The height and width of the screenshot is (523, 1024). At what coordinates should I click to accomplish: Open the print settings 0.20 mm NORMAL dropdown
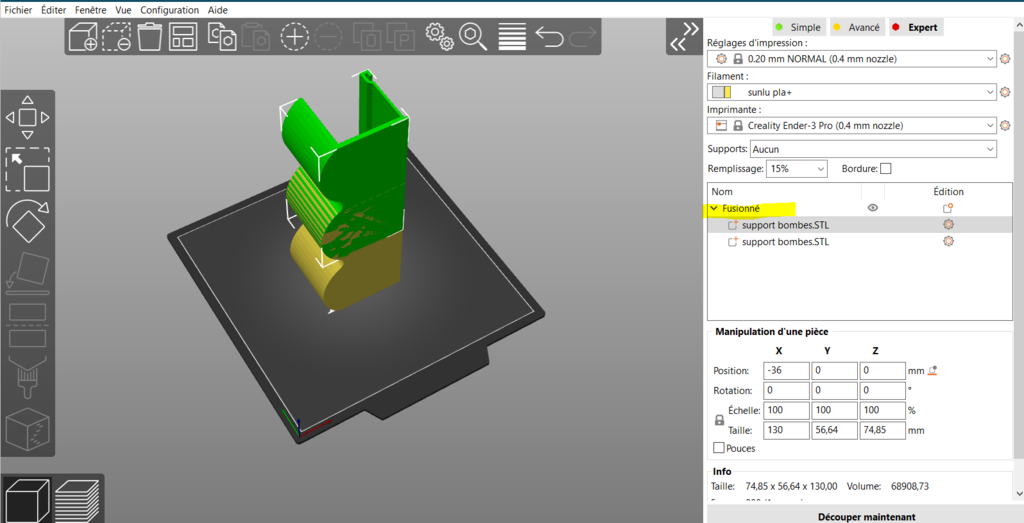click(x=852, y=59)
